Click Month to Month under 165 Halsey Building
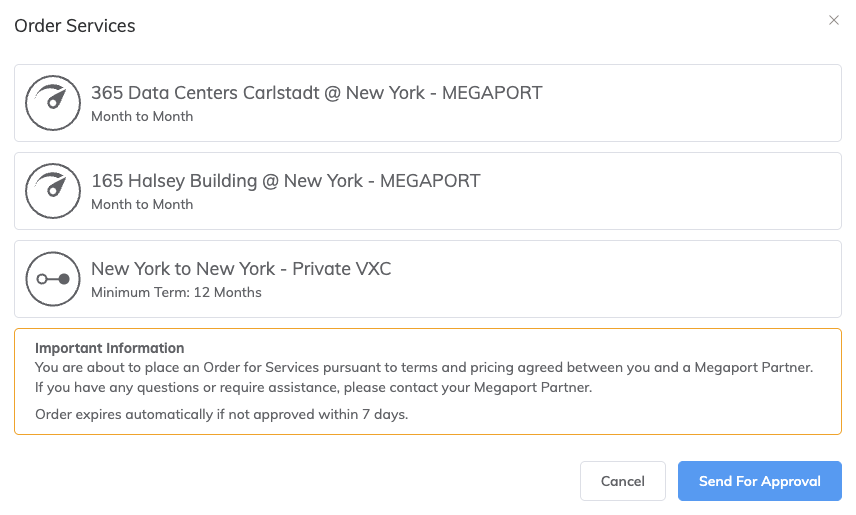 (142, 204)
